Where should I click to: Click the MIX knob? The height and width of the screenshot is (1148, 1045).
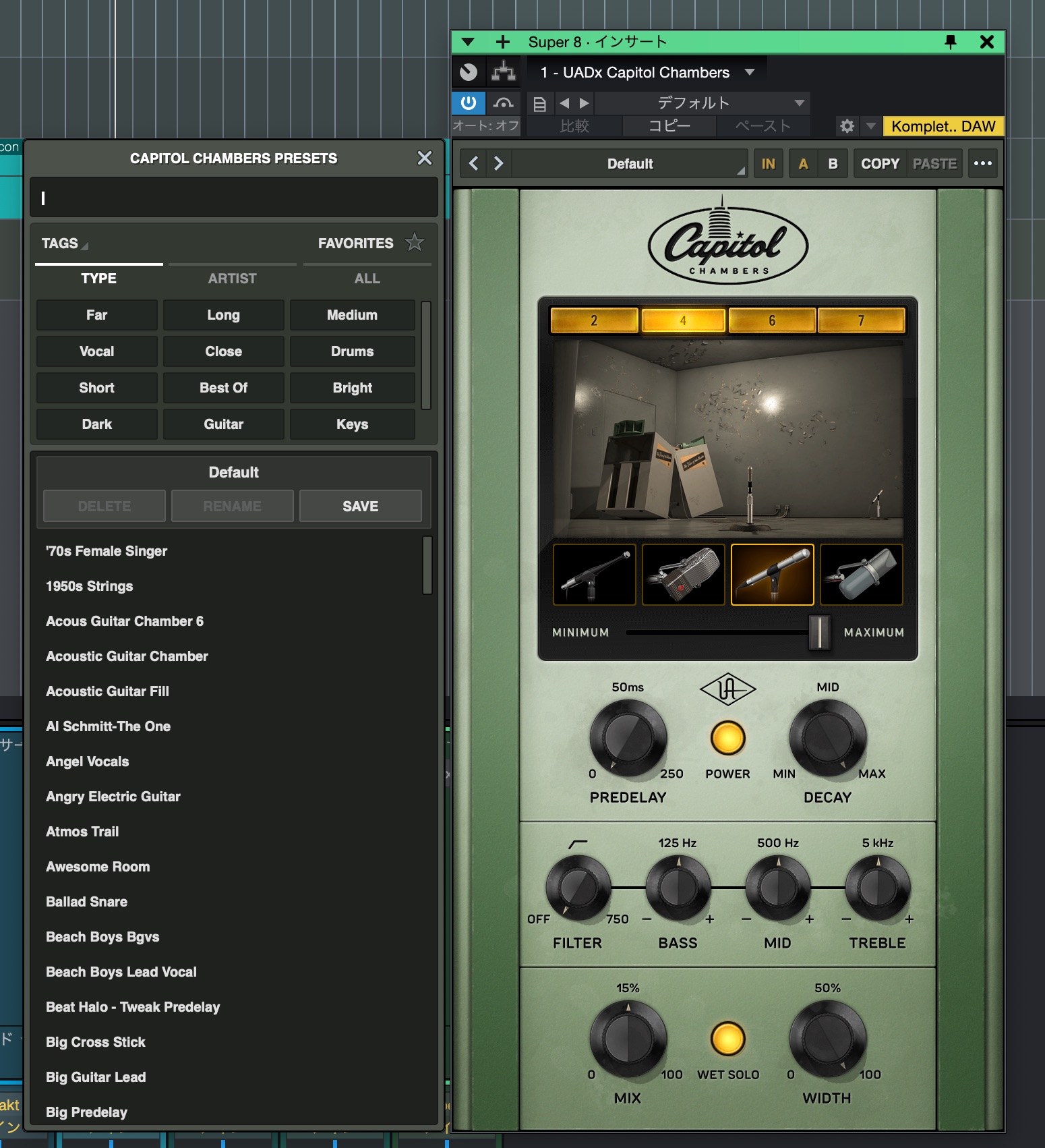coord(628,1039)
